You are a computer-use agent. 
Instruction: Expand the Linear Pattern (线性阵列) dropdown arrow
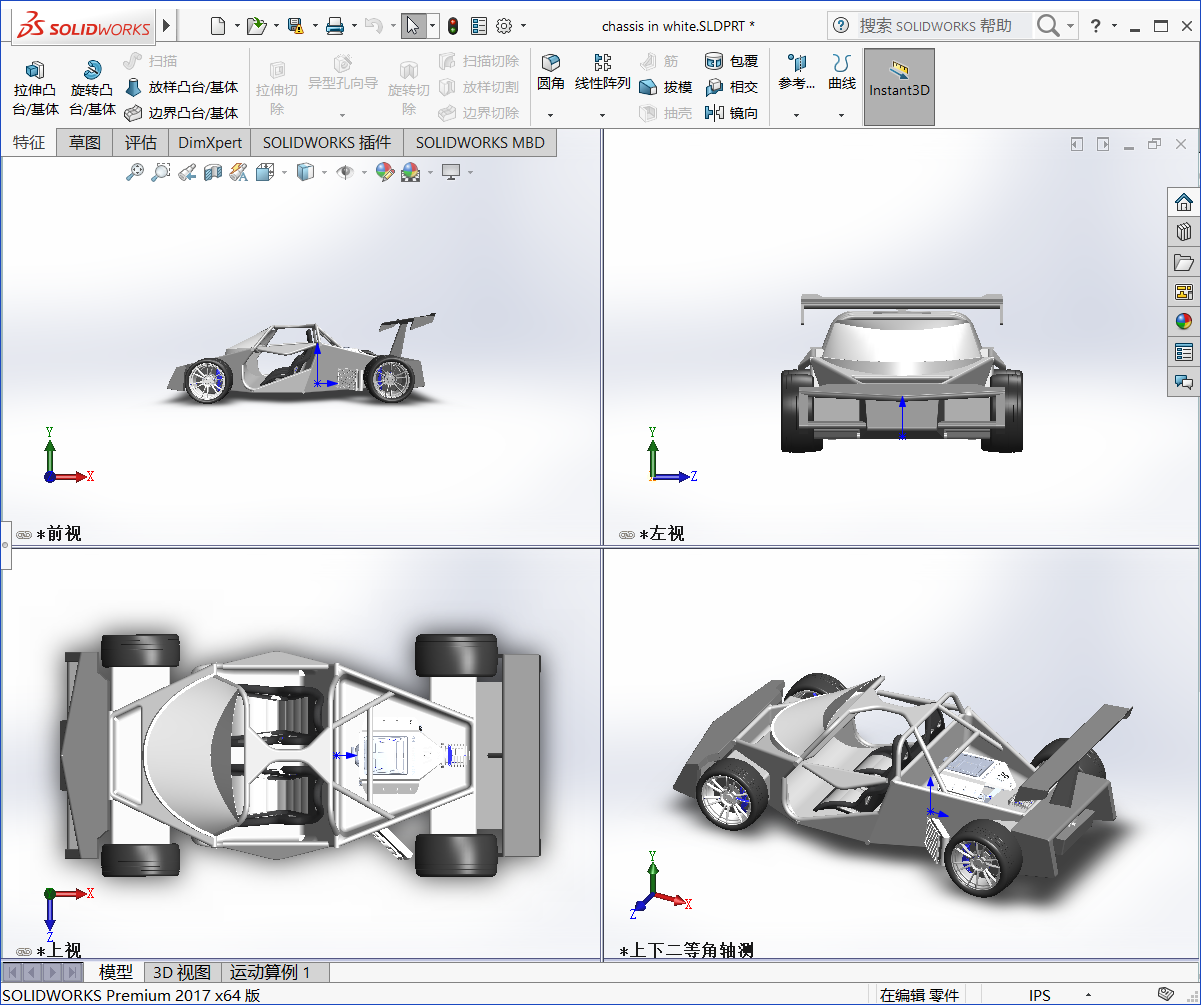point(603,115)
